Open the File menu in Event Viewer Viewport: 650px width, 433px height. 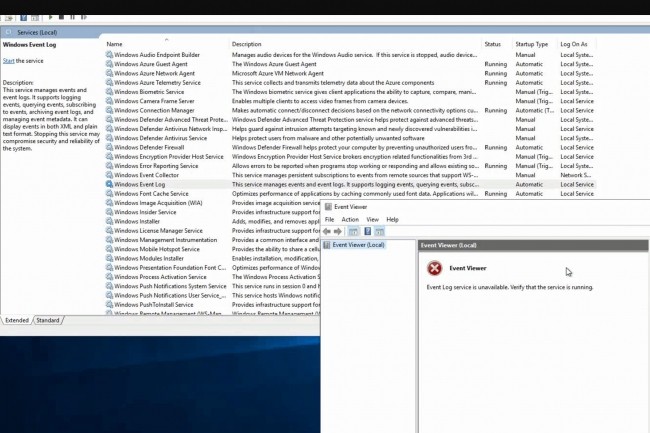pos(329,219)
